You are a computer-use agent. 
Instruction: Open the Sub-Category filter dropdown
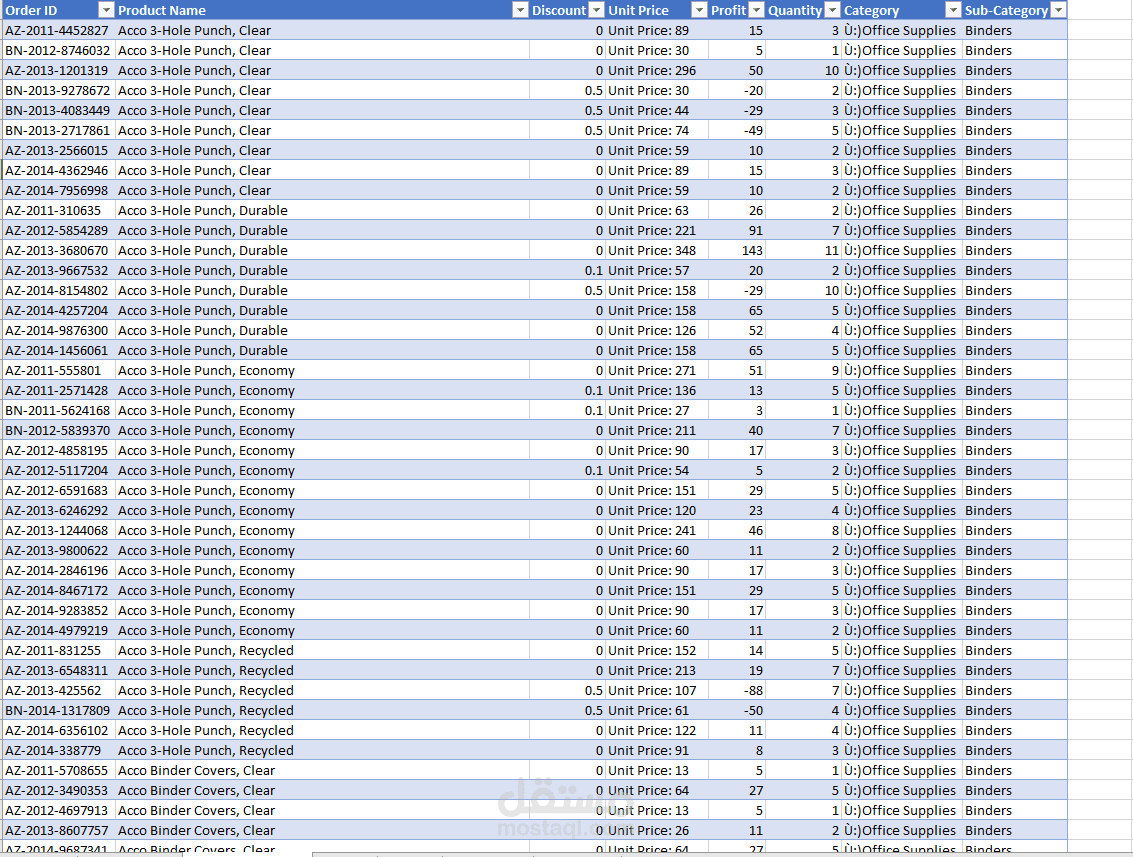pos(1058,10)
